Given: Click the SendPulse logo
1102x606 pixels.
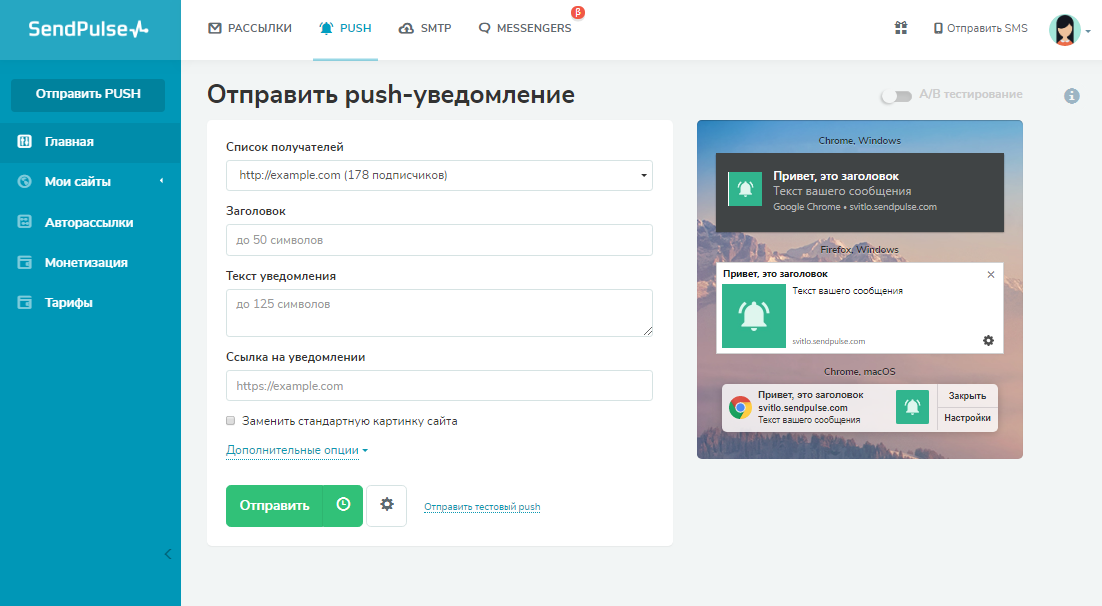Looking at the screenshot, I should [89, 29].
